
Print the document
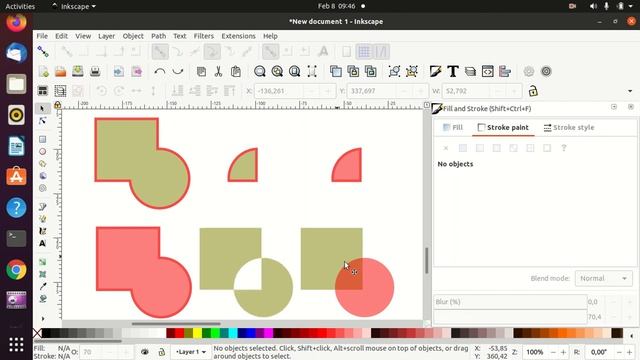click(95, 71)
